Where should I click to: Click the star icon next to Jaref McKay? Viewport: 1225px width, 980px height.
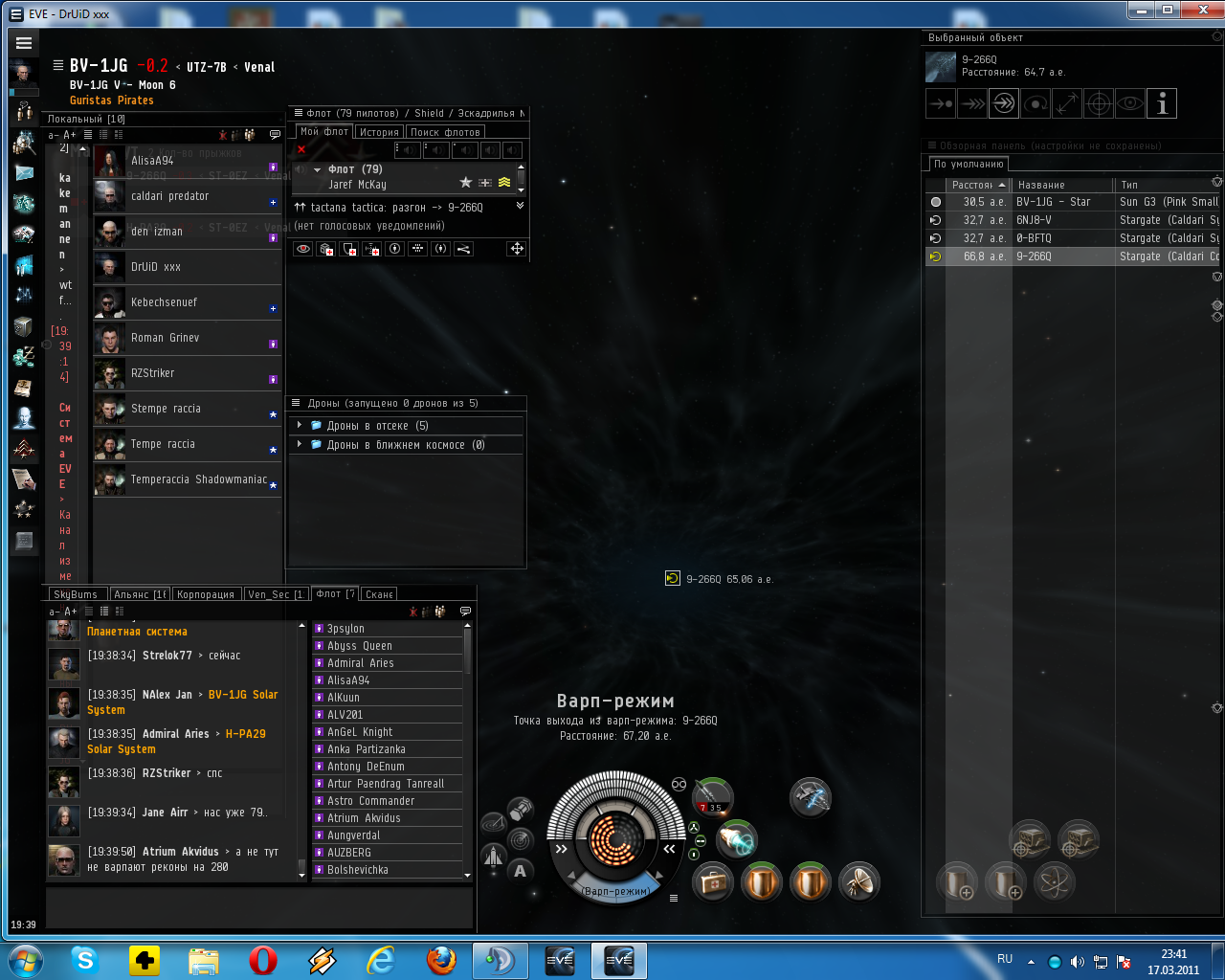pyautogui.click(x=466, y=182)
